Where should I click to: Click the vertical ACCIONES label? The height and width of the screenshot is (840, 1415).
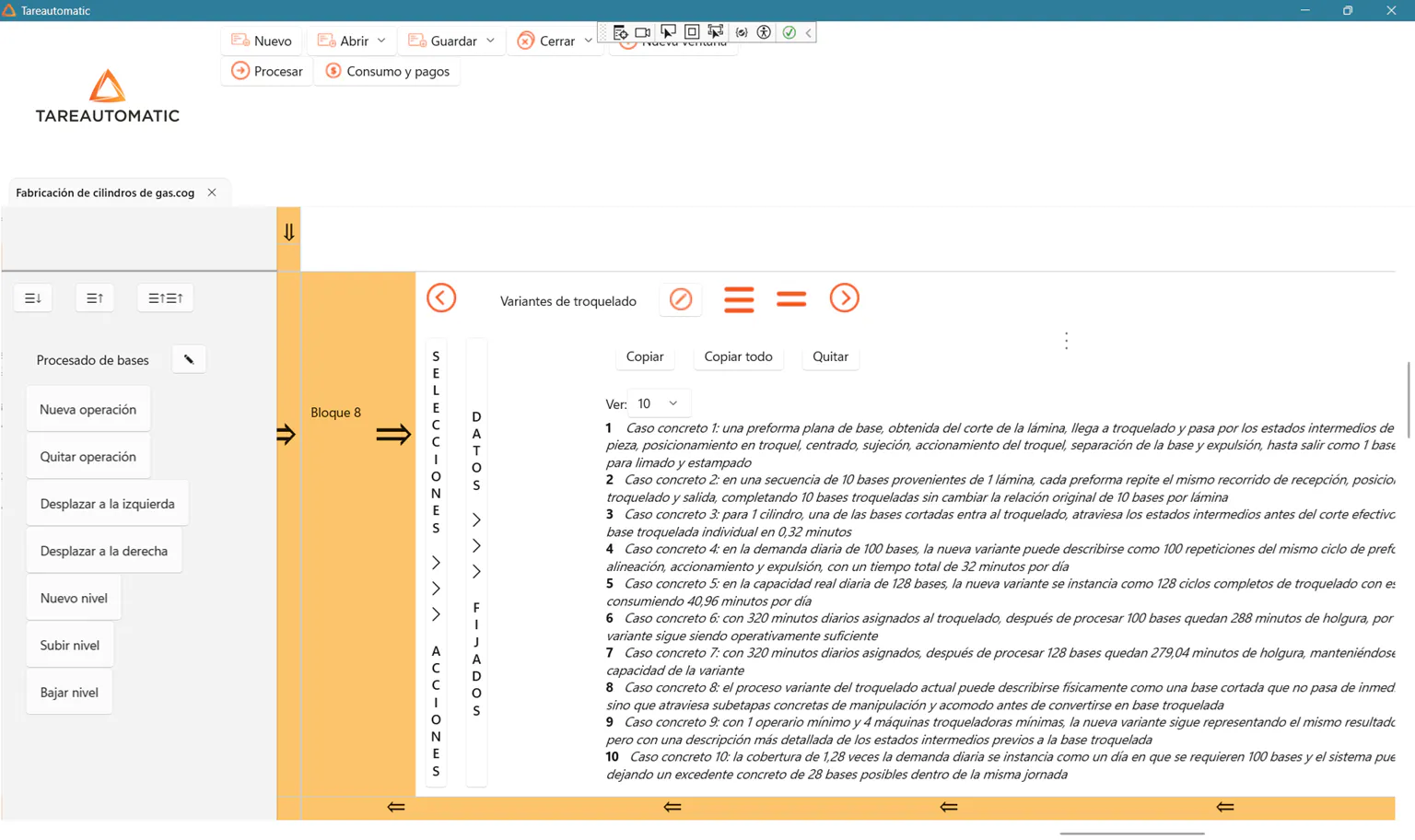click(x=436, y=711)
